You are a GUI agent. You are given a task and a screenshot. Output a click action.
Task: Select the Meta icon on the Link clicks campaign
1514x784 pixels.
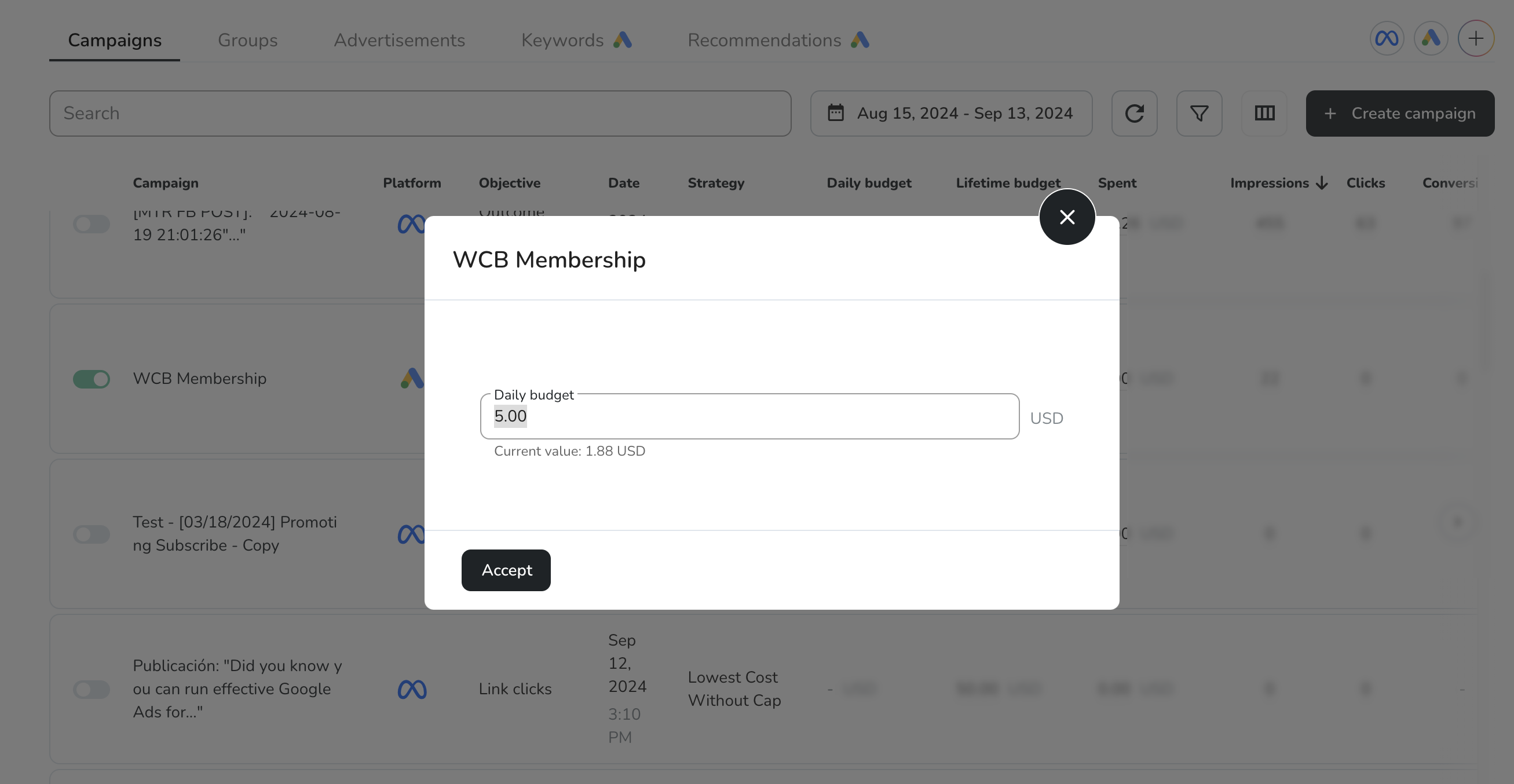point(412,688)
